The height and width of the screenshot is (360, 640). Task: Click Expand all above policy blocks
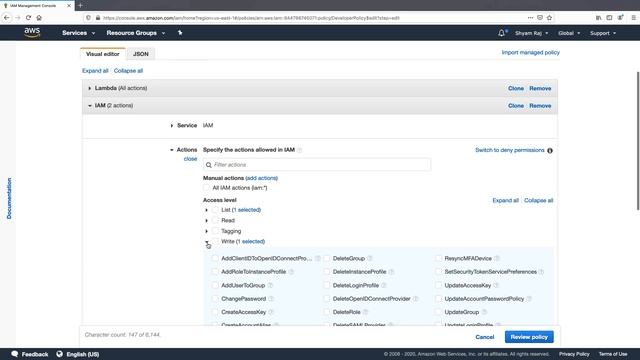tap(95, 71)
